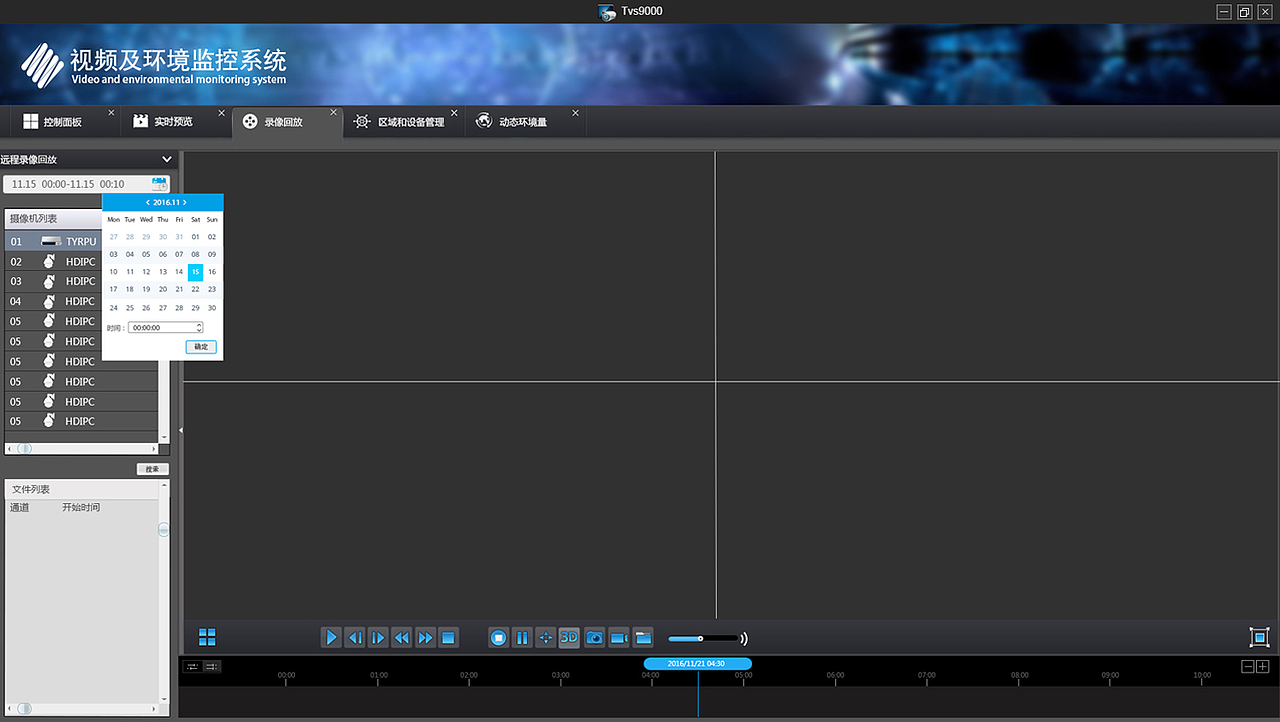Click the calendar icon in date field
The height and width of the screenshot is (722, 1280).
[159, 184]
